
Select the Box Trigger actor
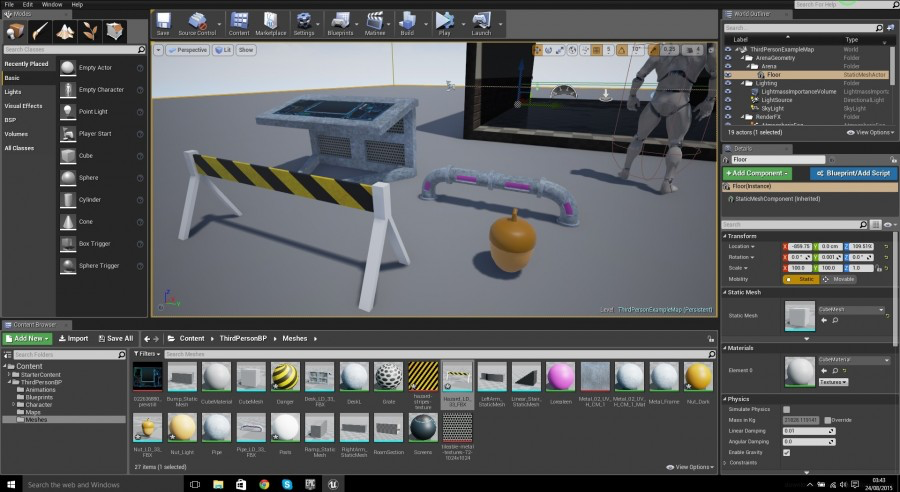102,243
